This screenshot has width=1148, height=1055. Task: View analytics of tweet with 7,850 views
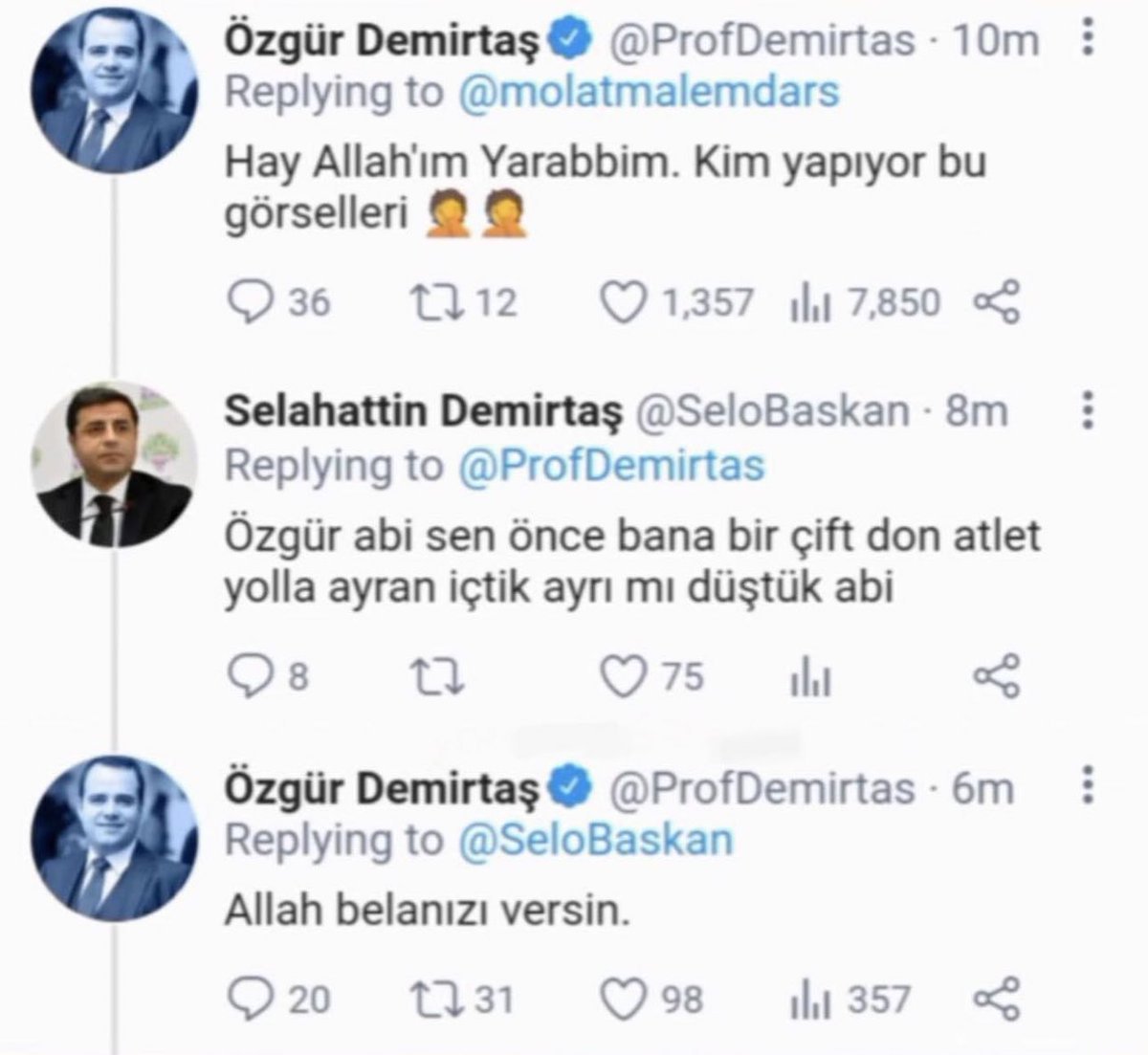[809, 303]
